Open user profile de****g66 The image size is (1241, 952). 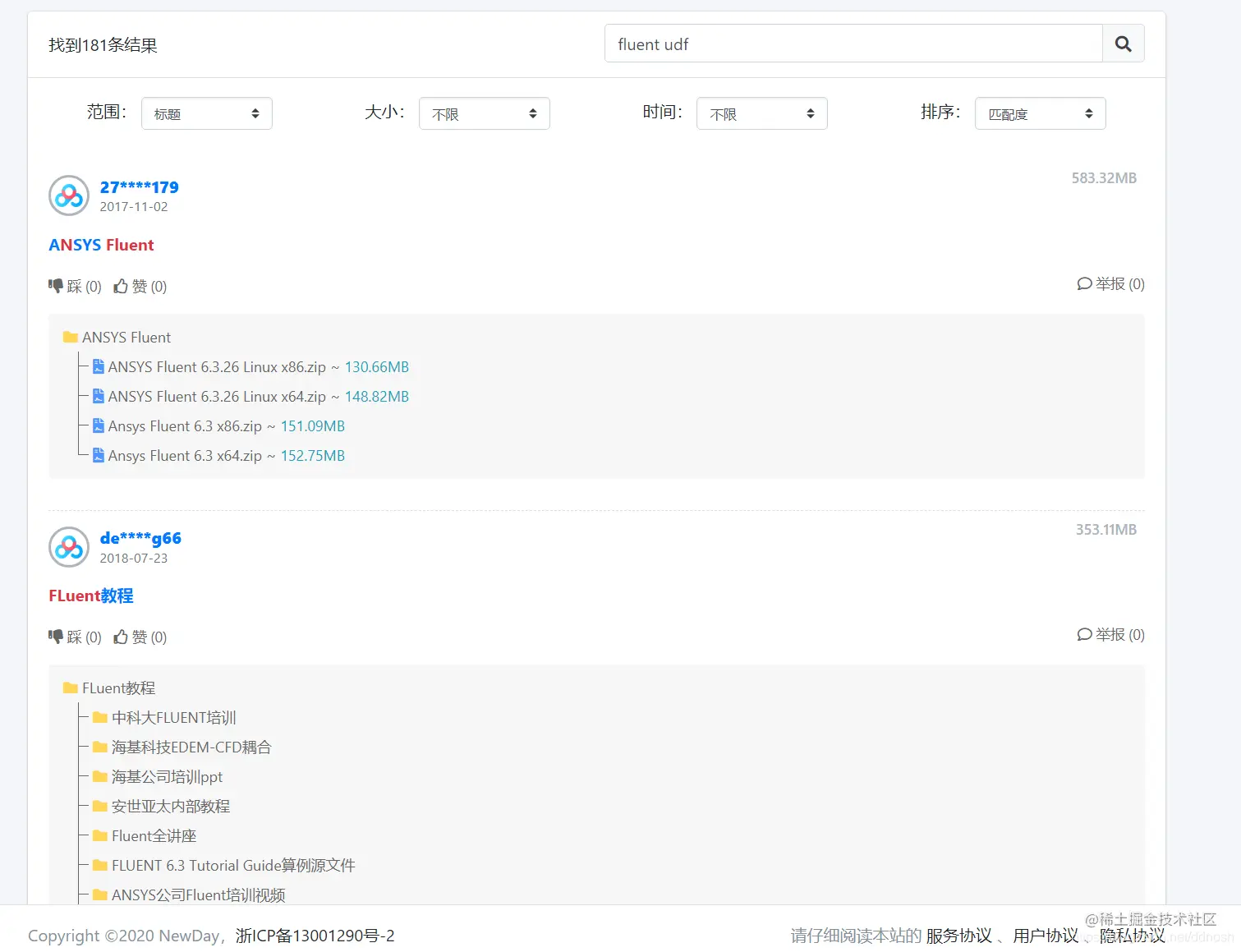click(x=140, y=538)
